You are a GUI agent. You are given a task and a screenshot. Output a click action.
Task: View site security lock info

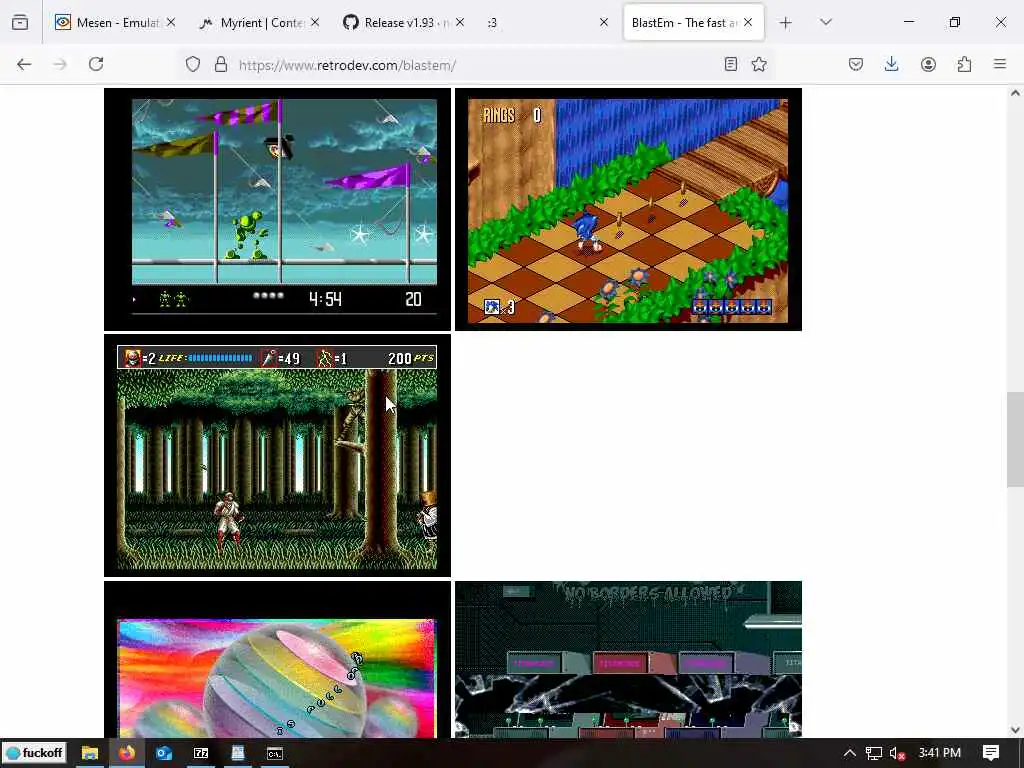221,64
